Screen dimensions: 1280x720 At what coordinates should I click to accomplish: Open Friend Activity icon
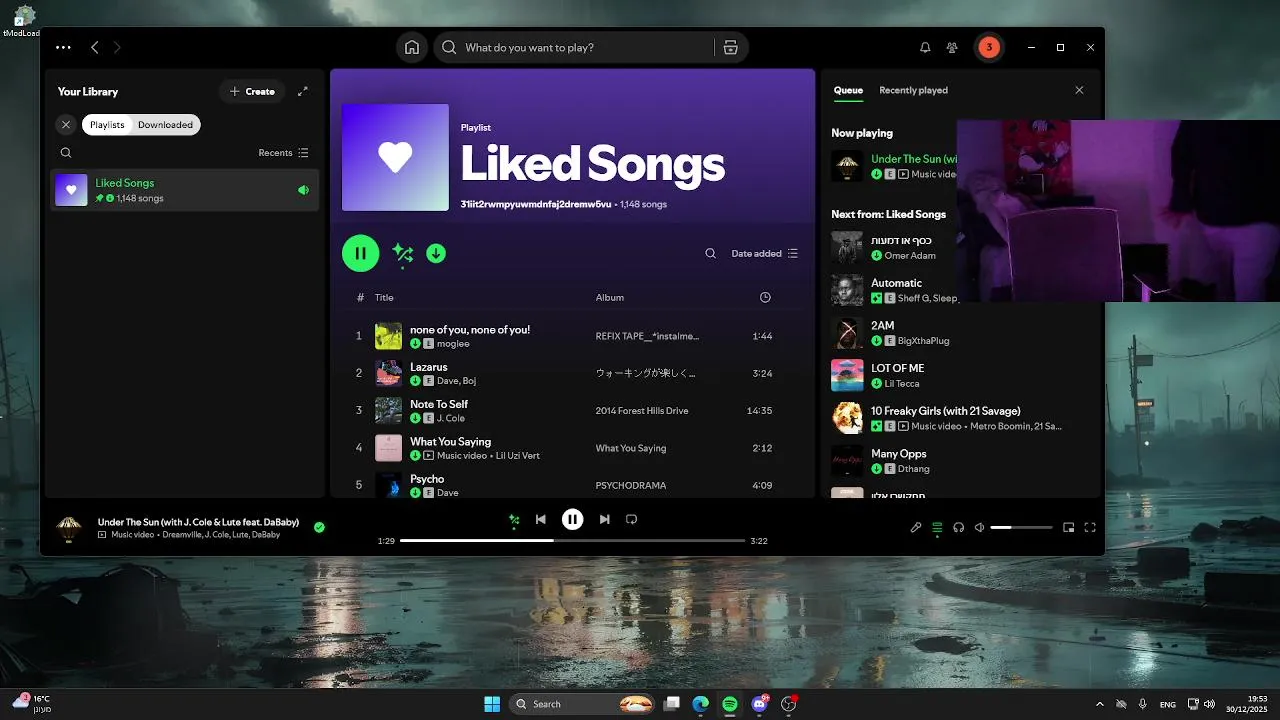click(x=952, y=47)
